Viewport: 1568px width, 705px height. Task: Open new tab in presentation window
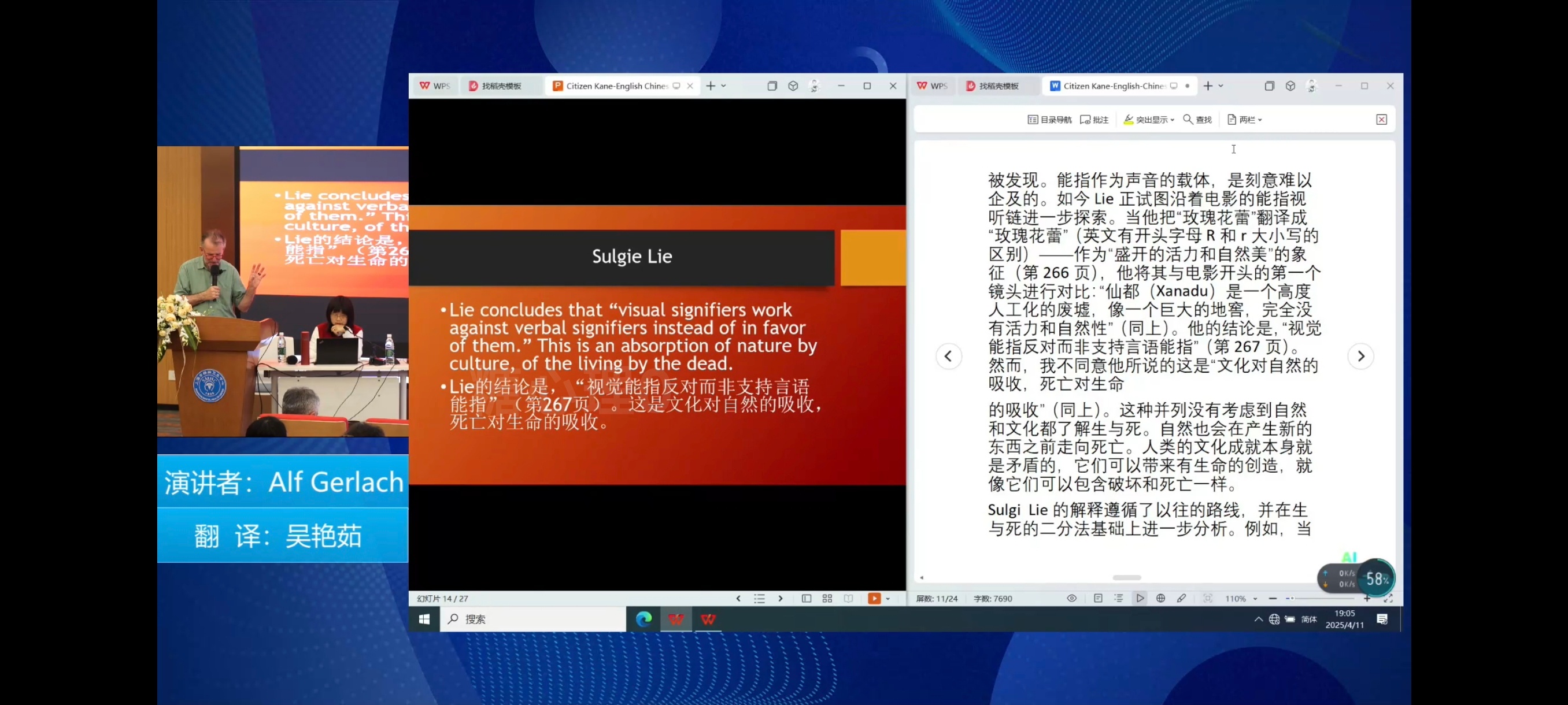click(711, 86)
